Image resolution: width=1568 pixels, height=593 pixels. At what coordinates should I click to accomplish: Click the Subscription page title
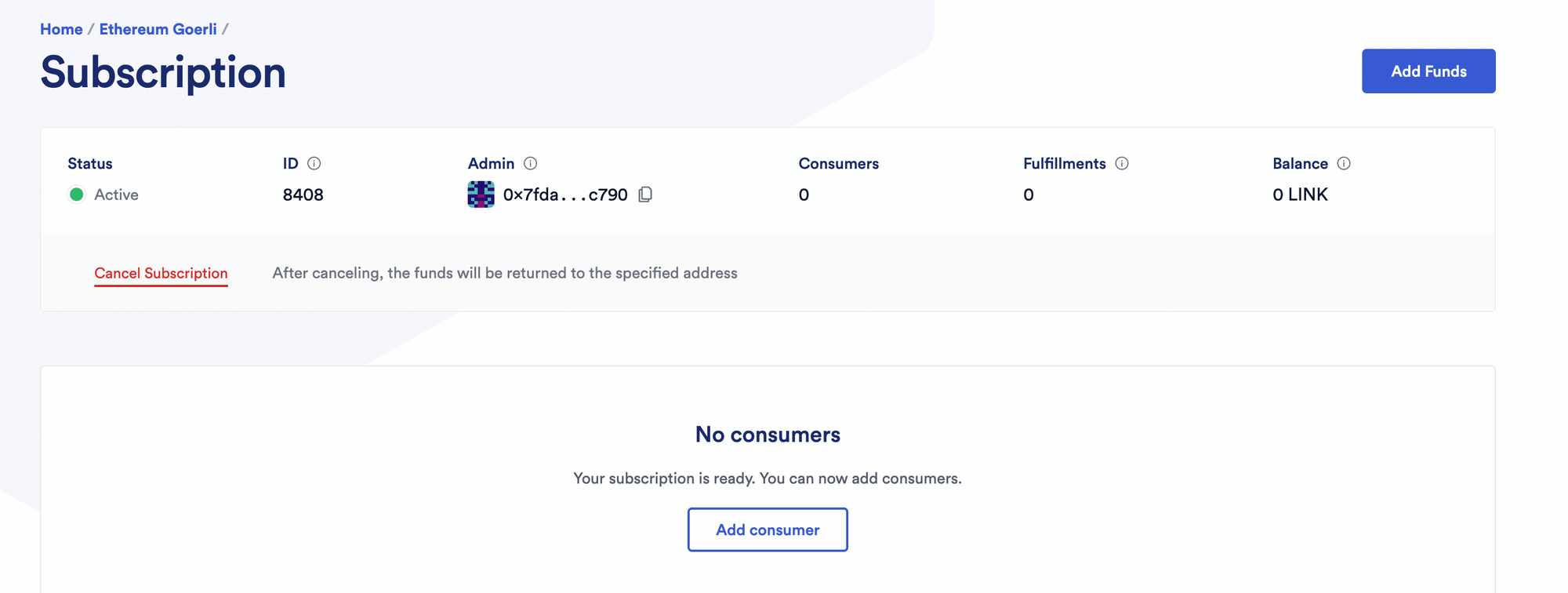(162, 72)
